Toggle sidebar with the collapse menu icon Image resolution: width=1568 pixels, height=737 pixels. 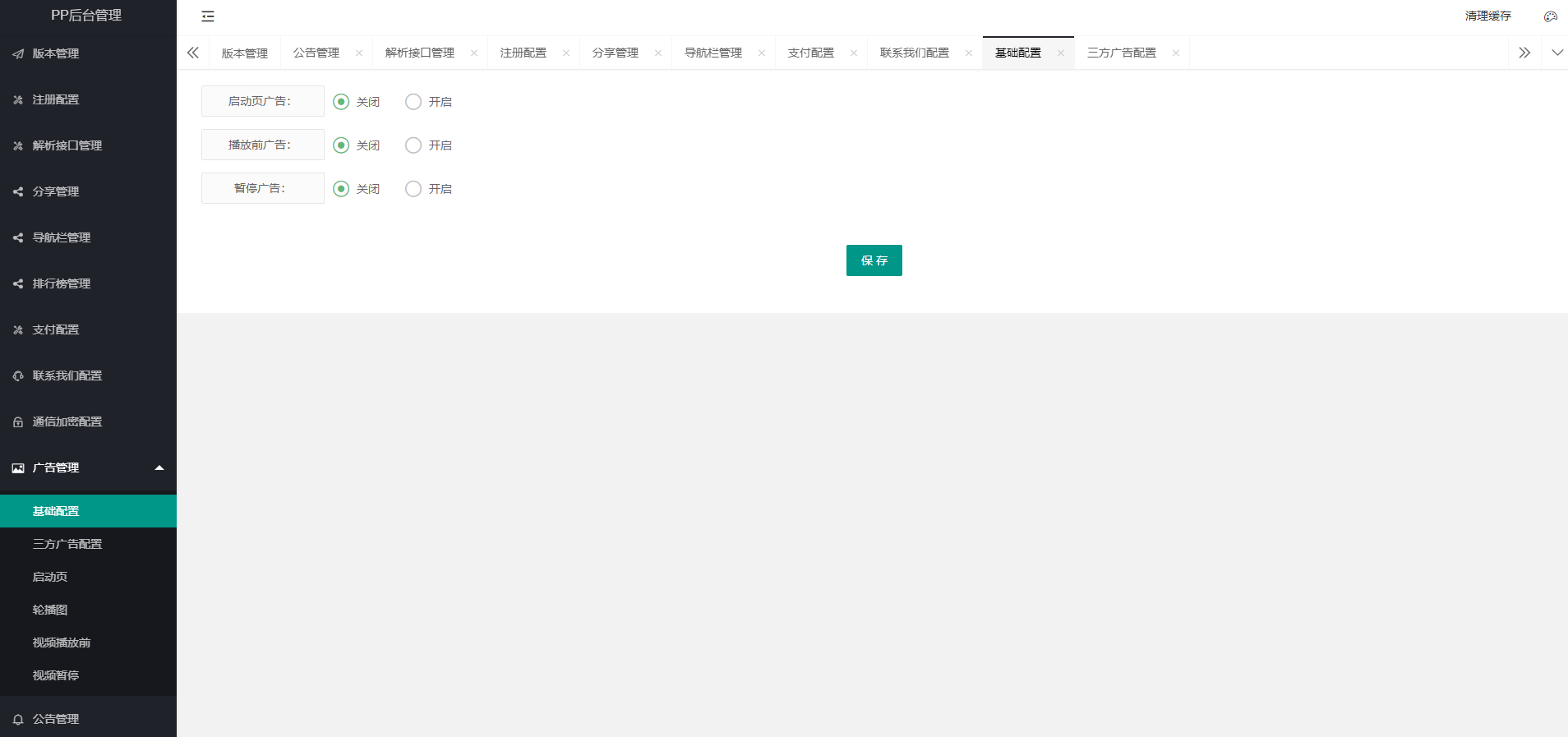click(208, 16)
